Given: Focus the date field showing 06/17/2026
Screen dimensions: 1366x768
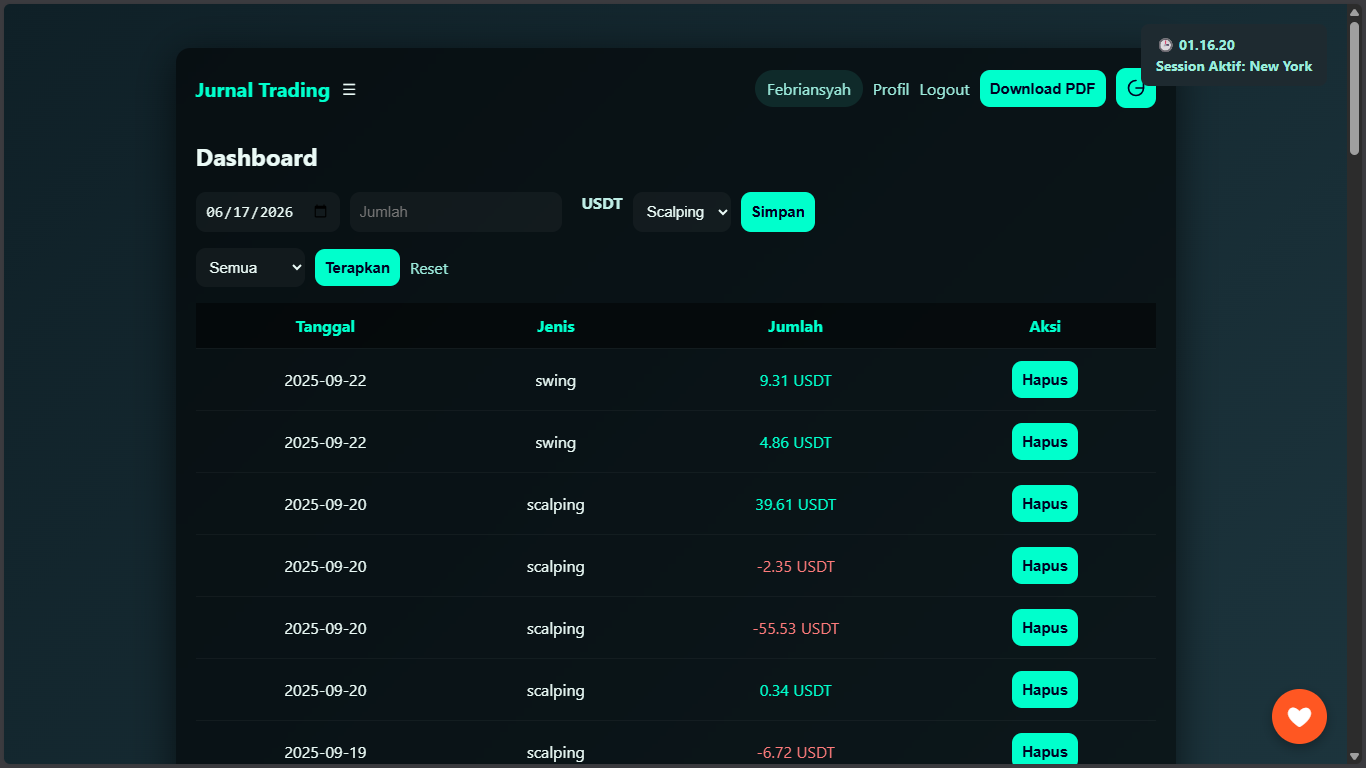Looking at the screenshot, I should click(x=268, y=212).
